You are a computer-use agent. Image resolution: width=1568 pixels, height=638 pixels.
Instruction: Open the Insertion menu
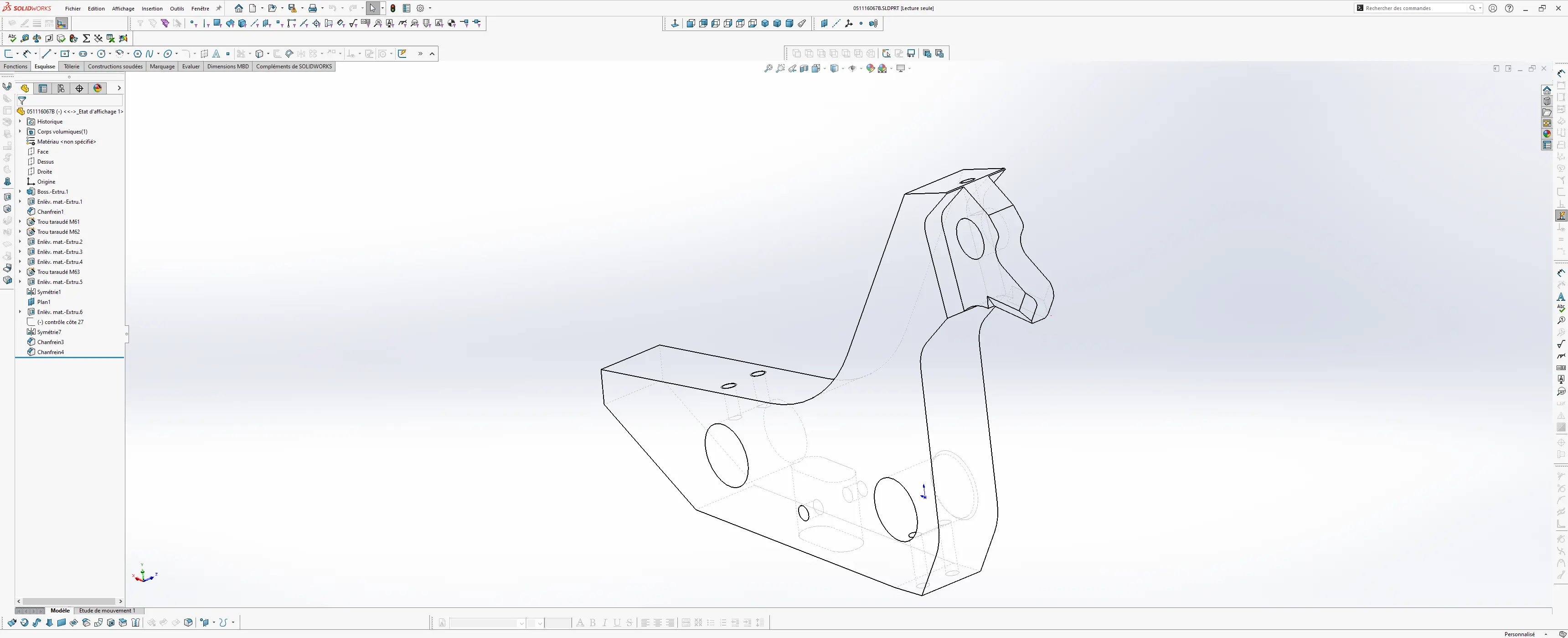pos(152,9)
